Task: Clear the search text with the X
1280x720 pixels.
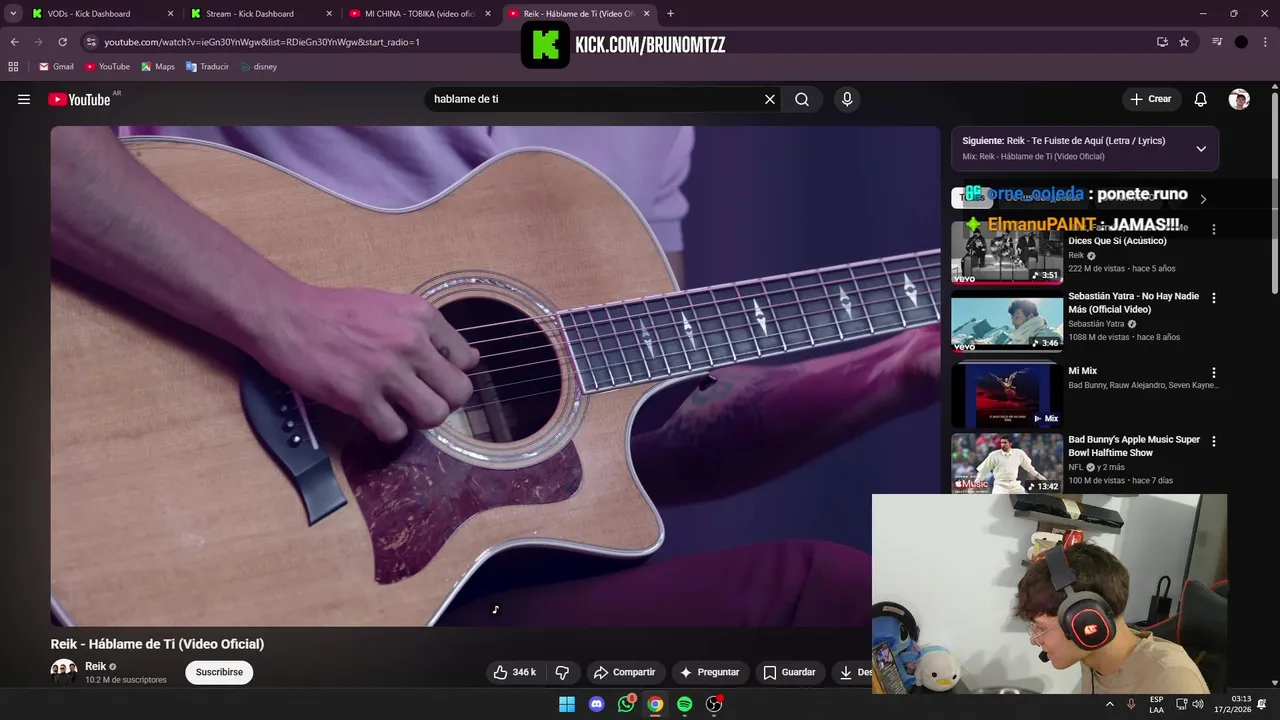Action: 770,99
